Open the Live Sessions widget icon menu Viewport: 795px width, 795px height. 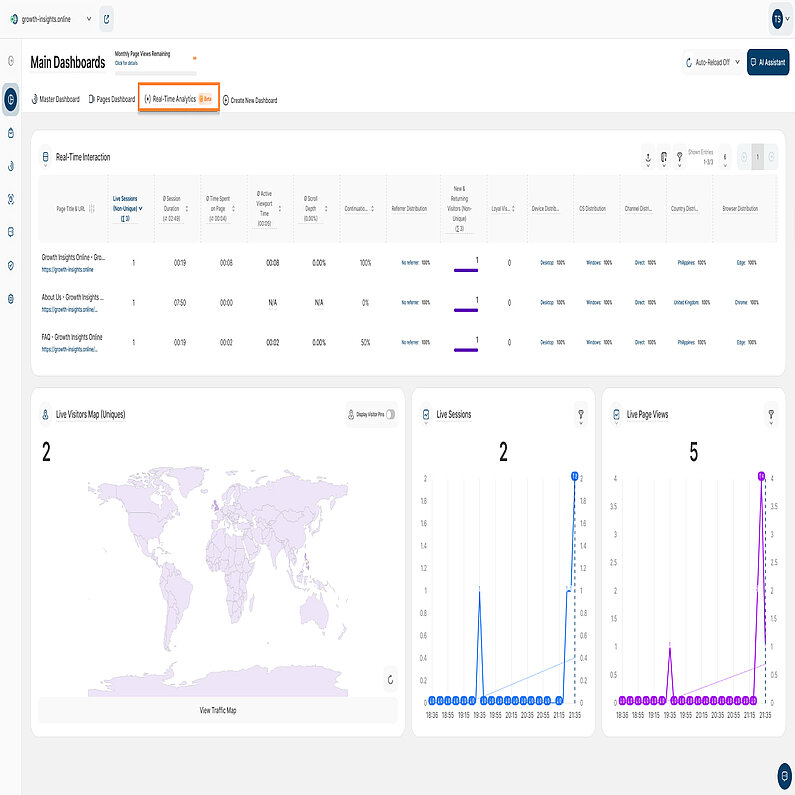(426, 415)
